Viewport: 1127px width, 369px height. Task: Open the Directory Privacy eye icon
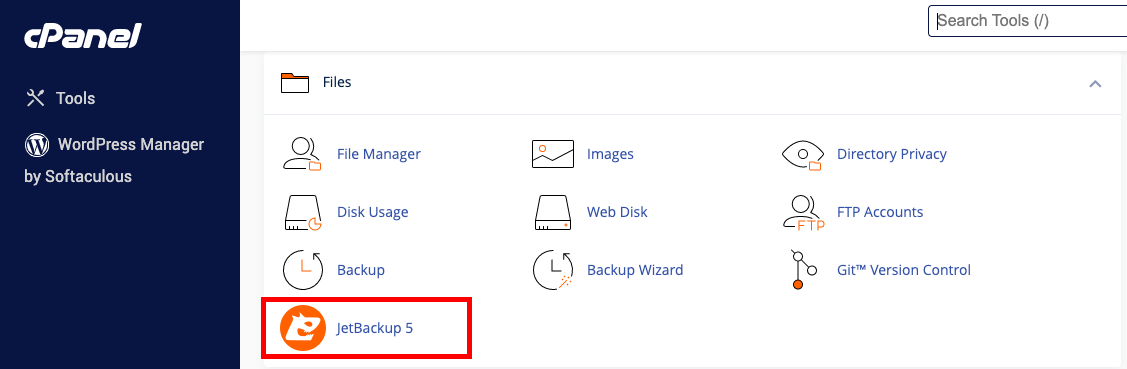802,154
